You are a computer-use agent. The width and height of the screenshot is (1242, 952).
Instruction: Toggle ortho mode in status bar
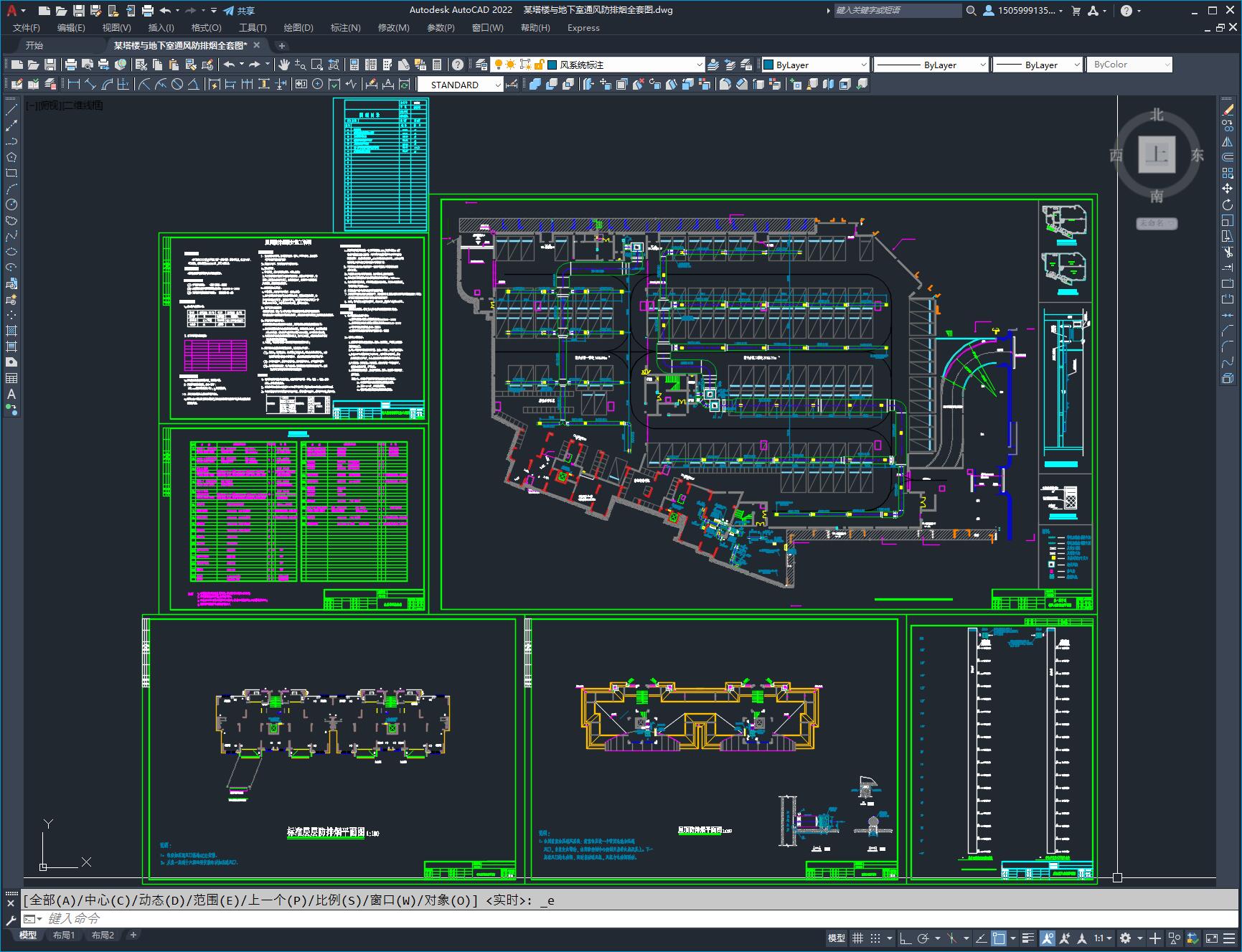click(x=905, y=938)
